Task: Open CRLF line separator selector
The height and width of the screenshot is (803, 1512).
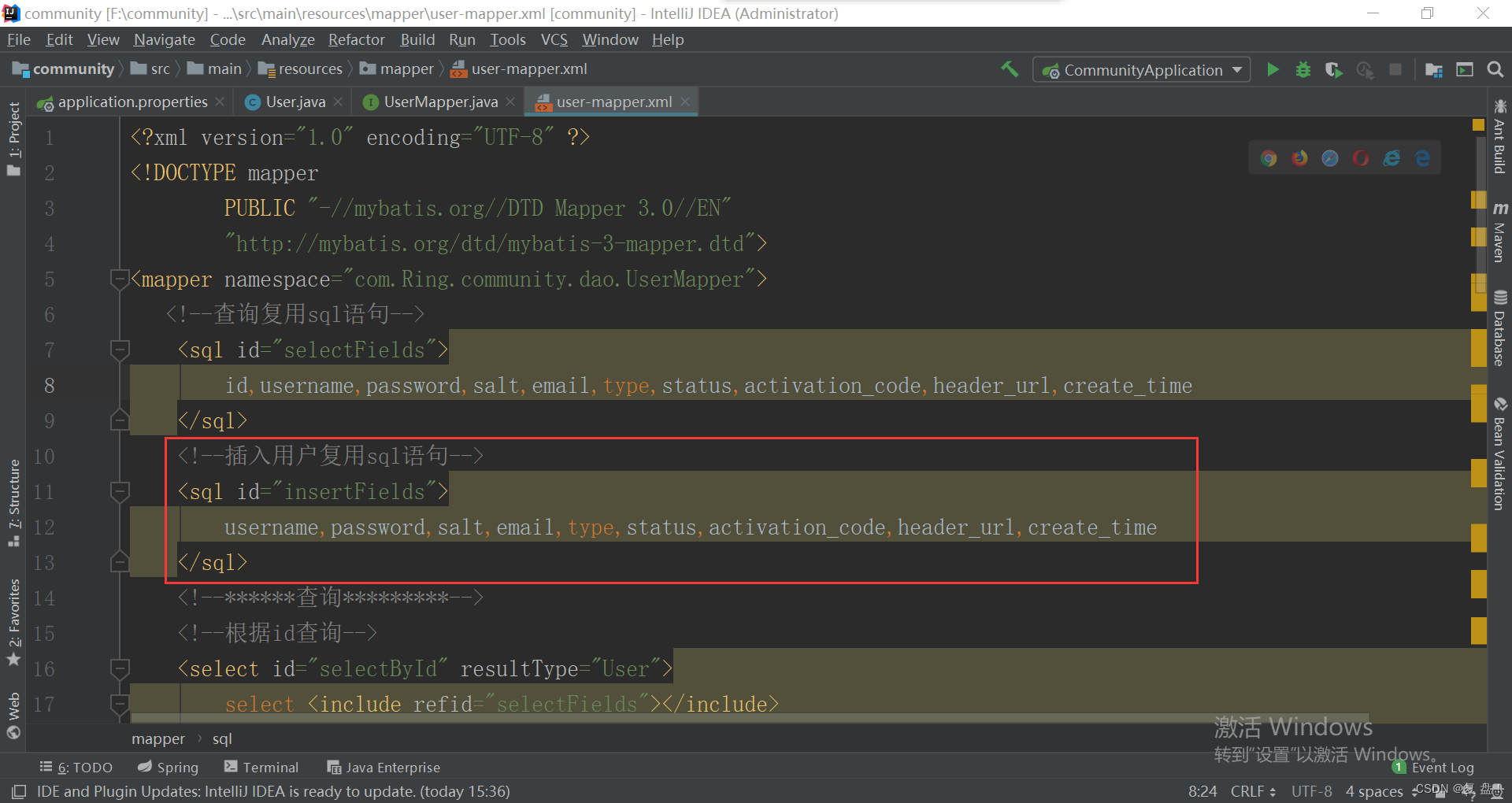Action: pyautogui.click(x=1253, y=791)
